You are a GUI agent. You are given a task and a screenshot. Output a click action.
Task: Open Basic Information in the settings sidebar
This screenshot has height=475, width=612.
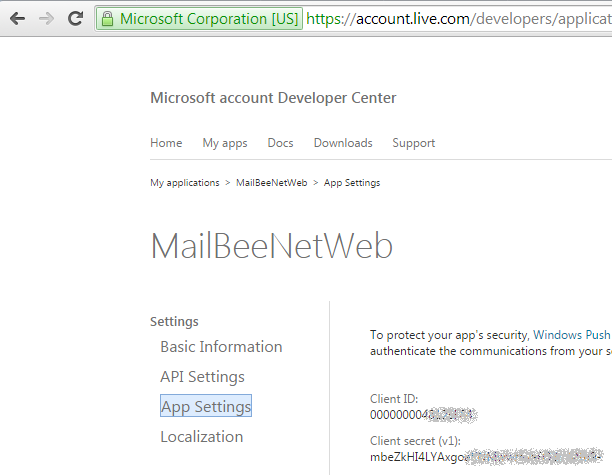tap(221, 347)
